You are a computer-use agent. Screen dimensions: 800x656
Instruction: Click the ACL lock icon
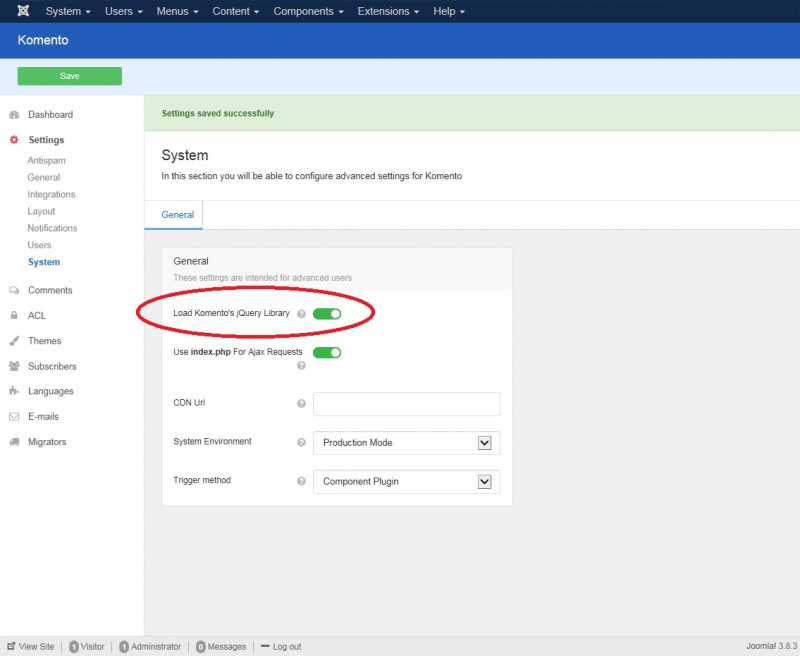[14, 316]
